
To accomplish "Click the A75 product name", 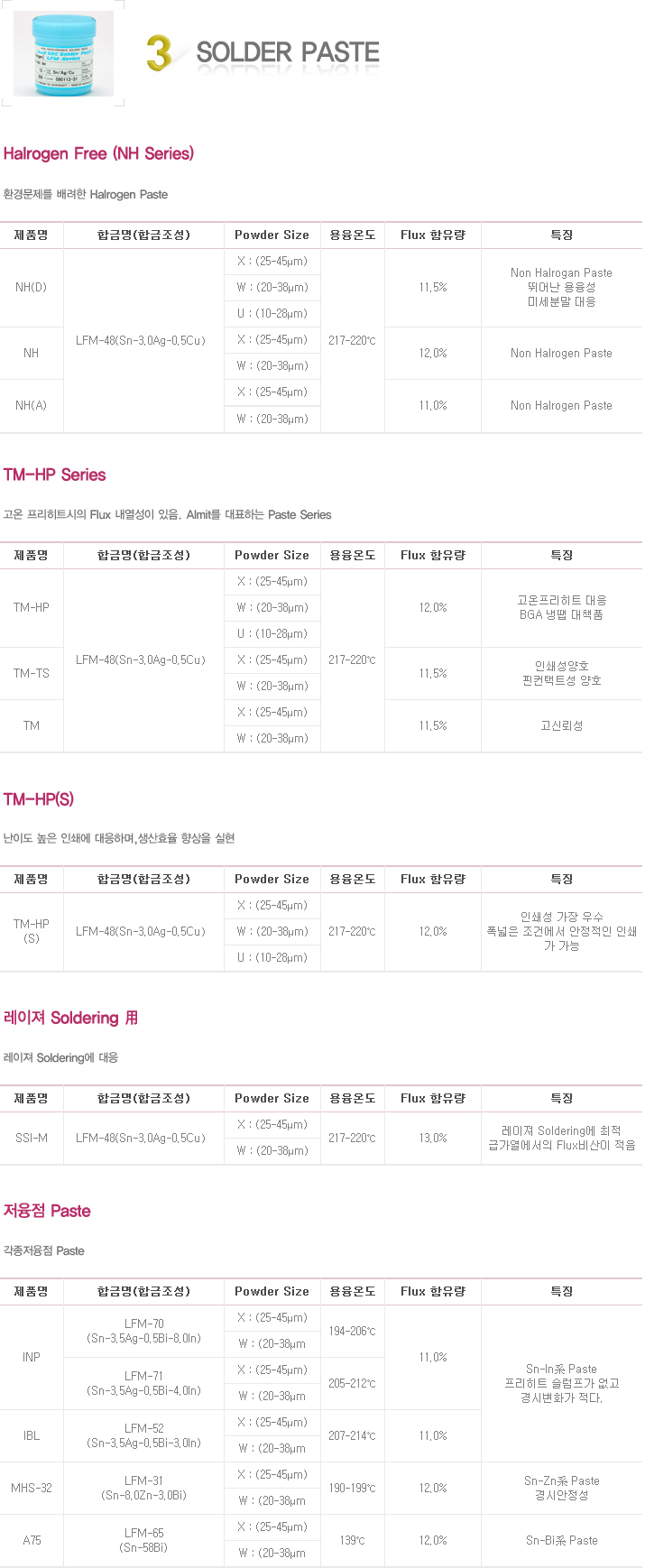I will tap(32, 1541).
